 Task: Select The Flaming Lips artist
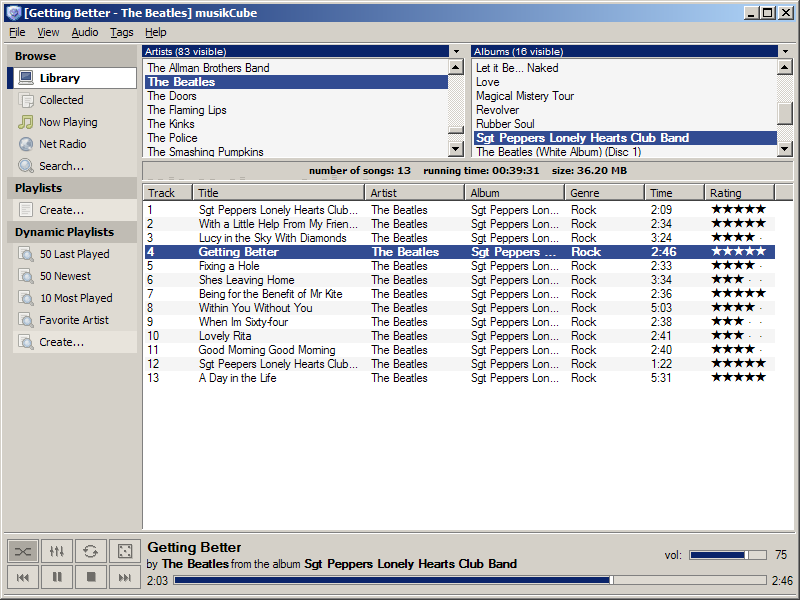[x=296, y=110]
